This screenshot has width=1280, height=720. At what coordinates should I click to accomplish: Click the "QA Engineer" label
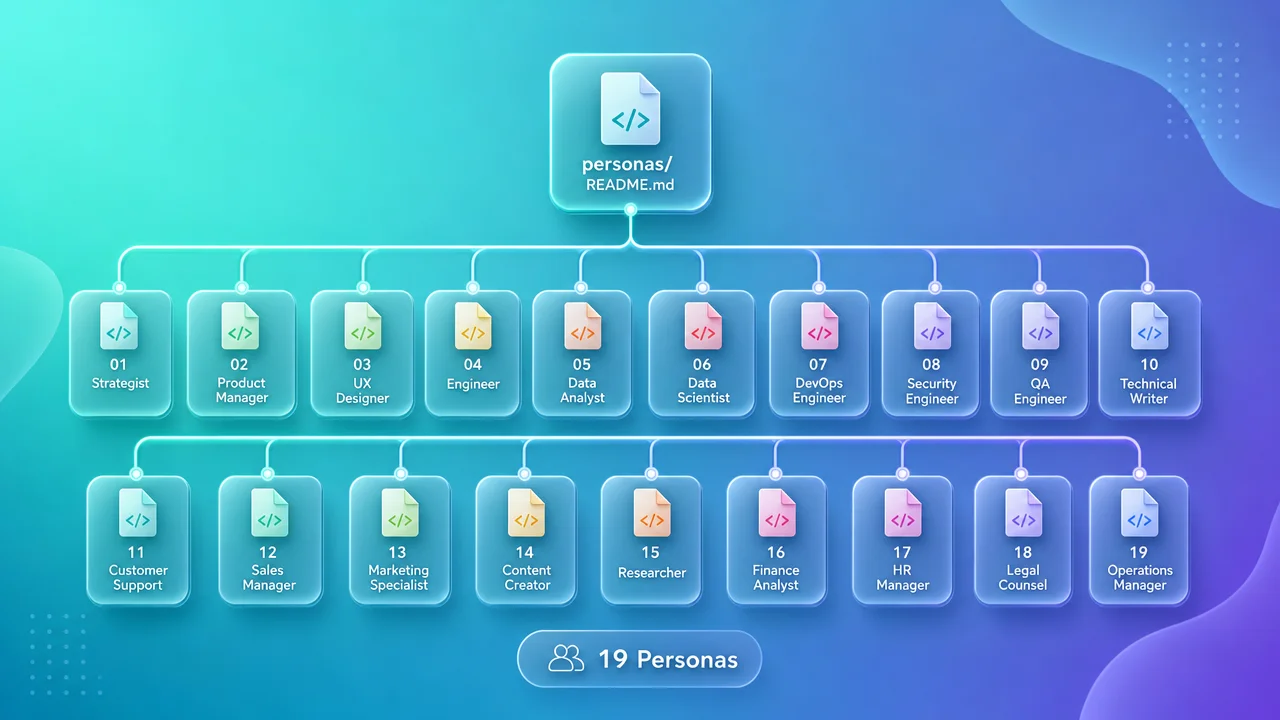coord(1040,390)
